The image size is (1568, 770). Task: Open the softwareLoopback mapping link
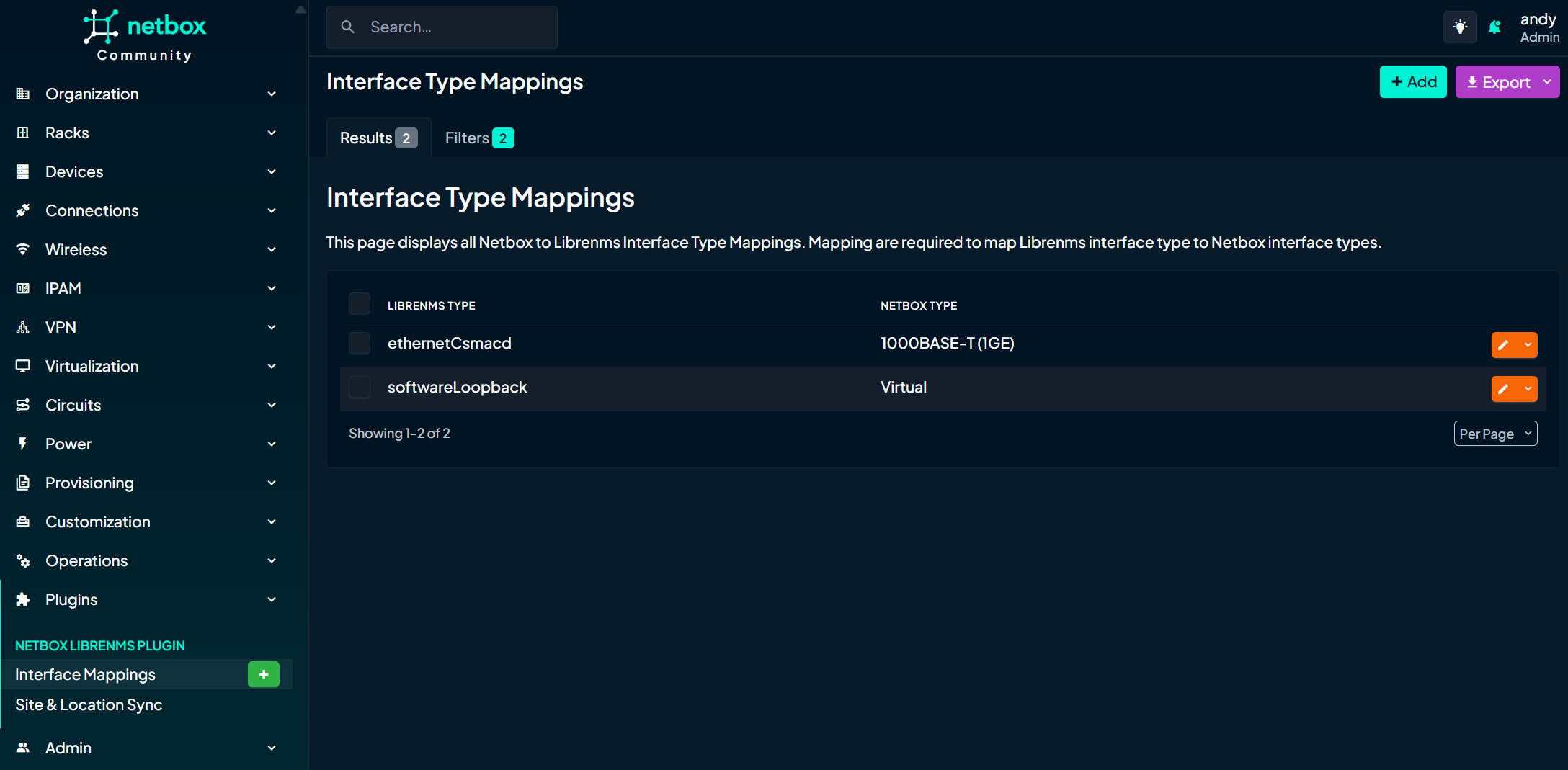(x=458, y=387)
